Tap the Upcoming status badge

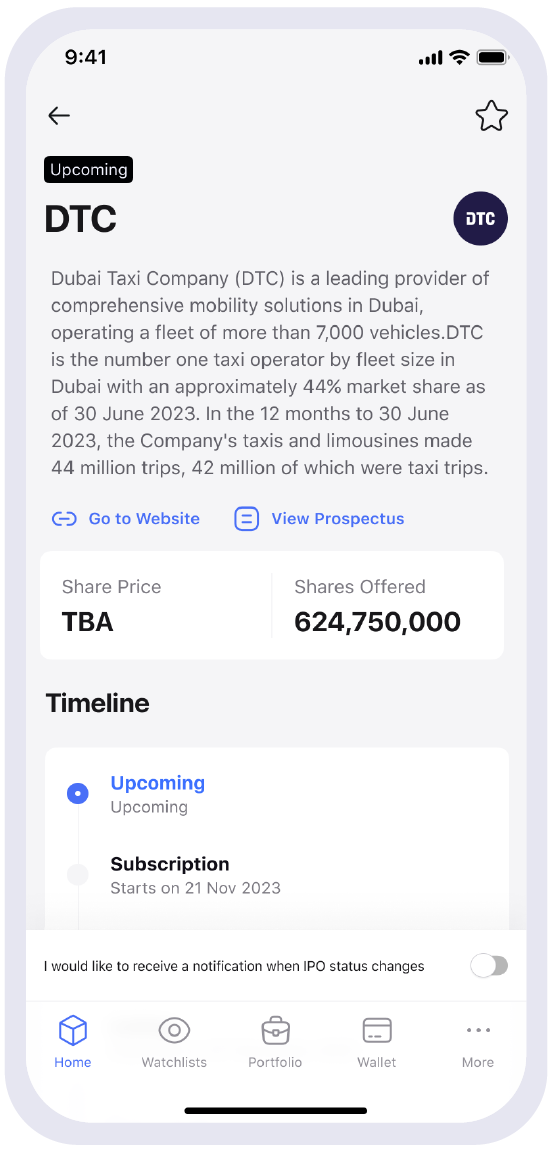pos(88,170)
